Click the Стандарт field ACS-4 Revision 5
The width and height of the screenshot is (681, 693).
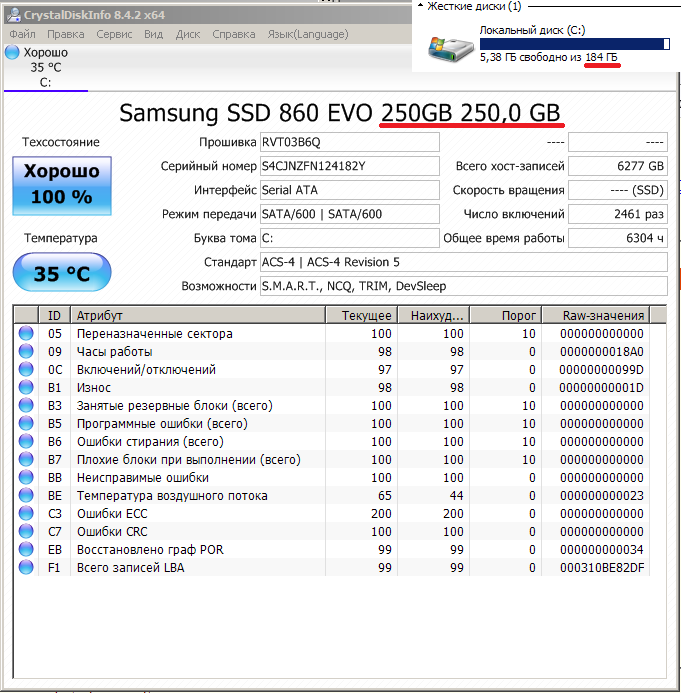tap(464, 262)
